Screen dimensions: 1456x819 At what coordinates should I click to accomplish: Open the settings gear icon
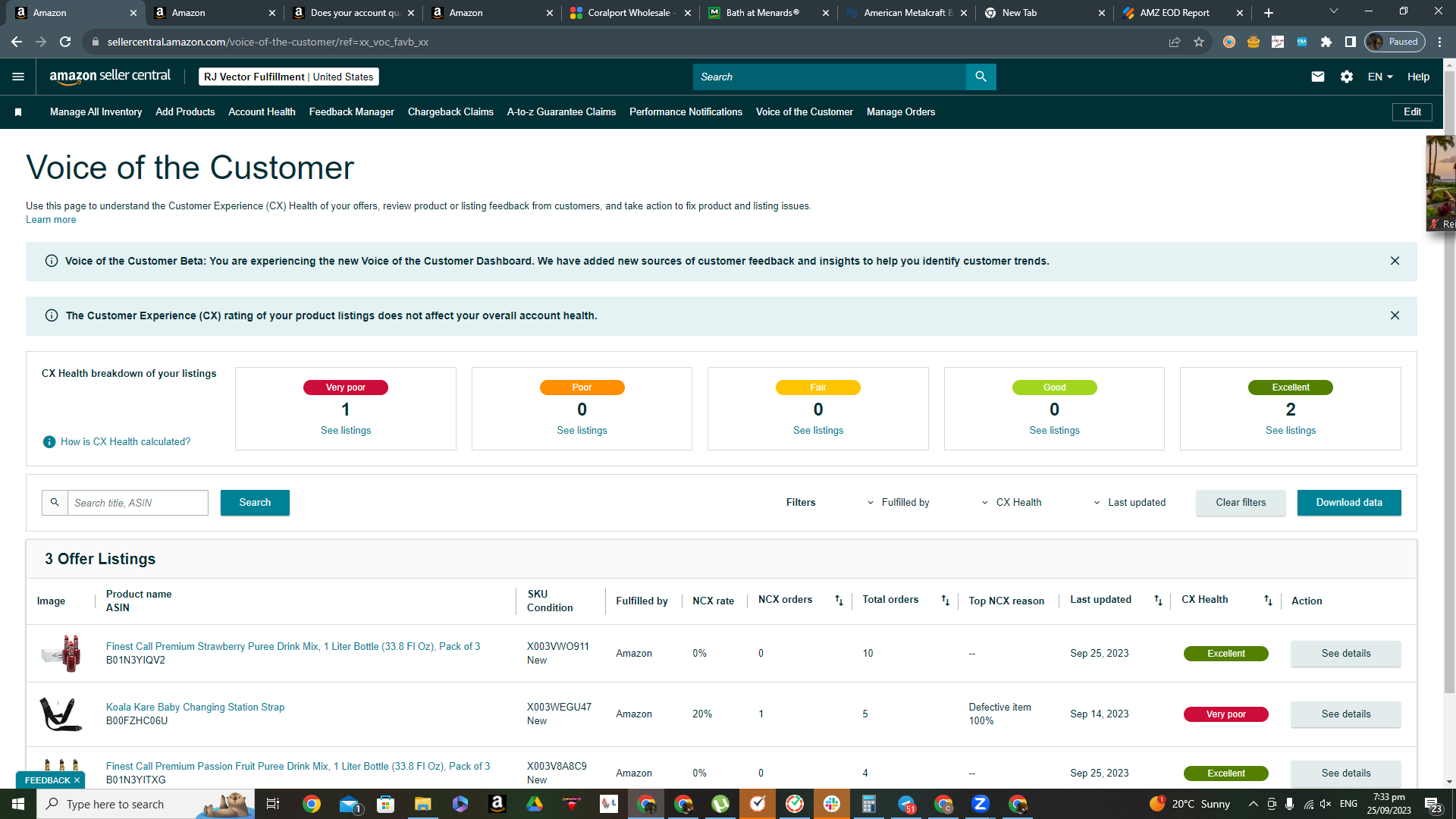click(x=1347, y=77)
